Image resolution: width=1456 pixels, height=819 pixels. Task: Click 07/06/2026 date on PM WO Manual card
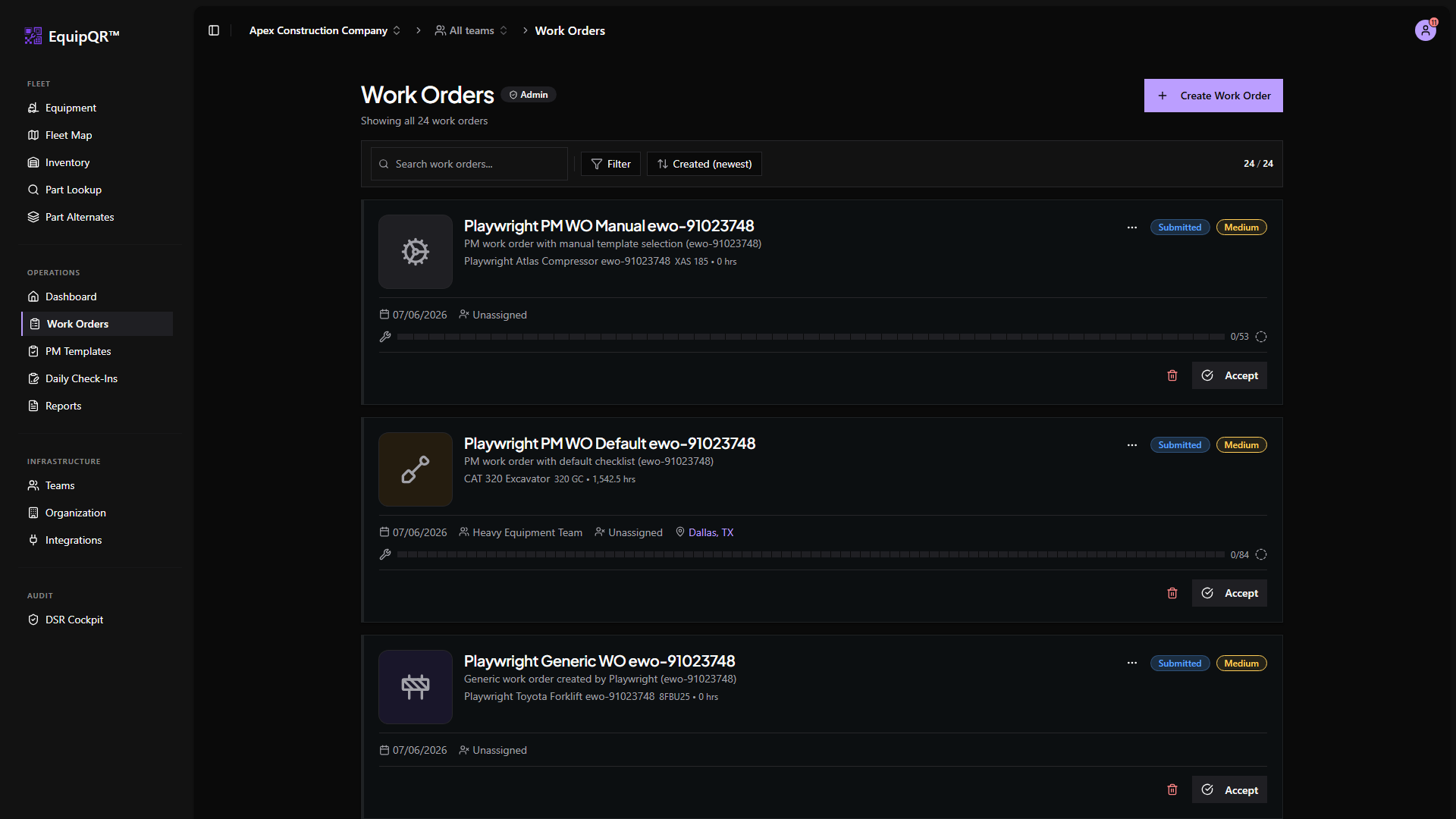coord(419,315)
